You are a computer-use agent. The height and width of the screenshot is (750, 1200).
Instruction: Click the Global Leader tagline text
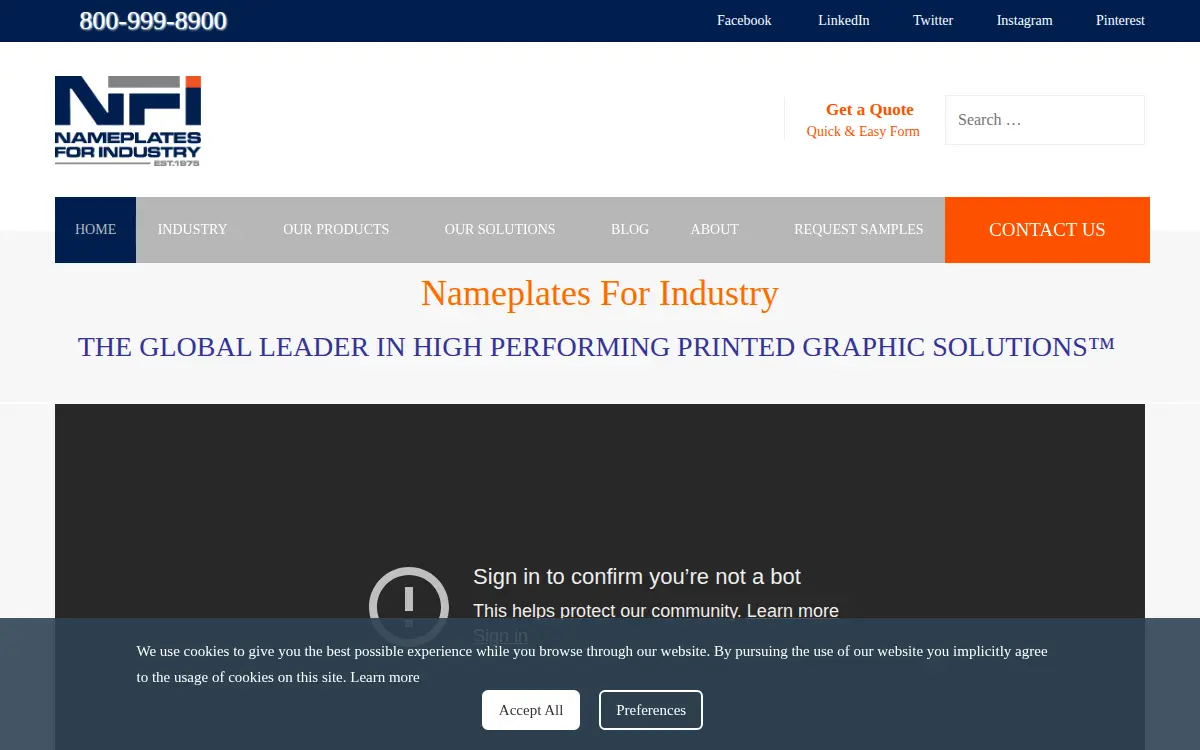(596, 347)
